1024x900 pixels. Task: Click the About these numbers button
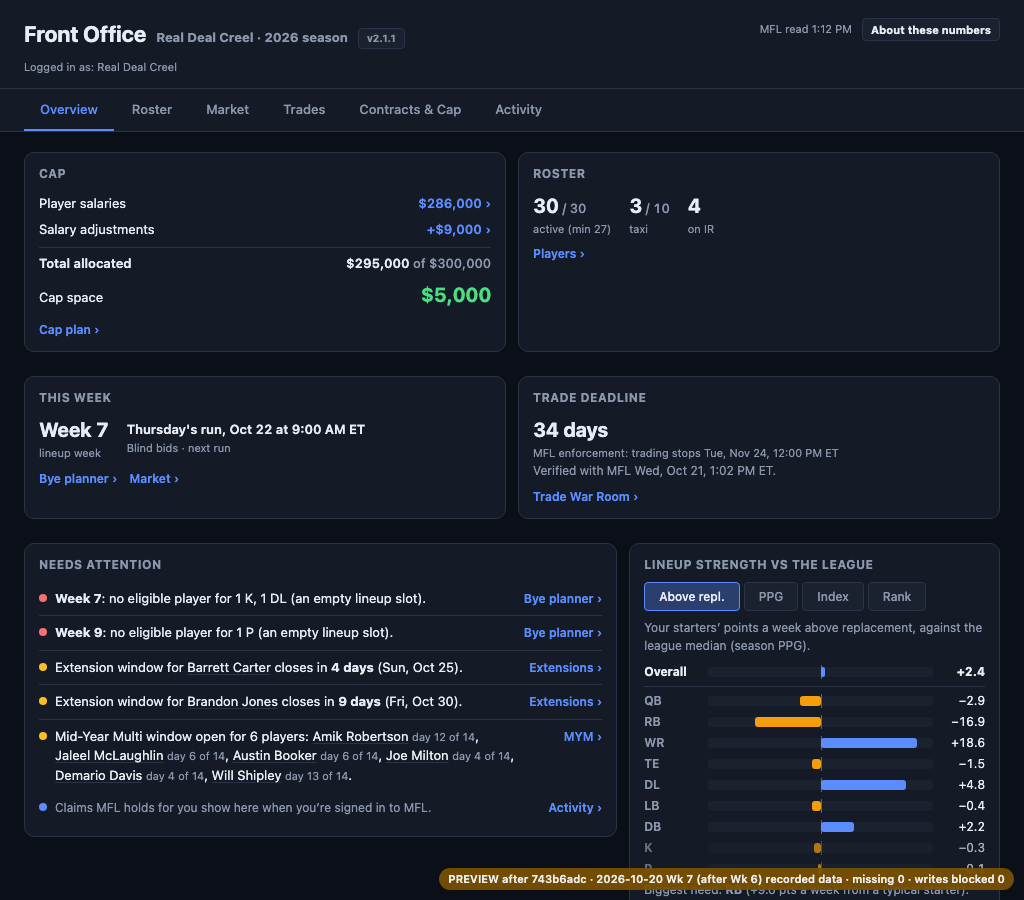point(931,30)
